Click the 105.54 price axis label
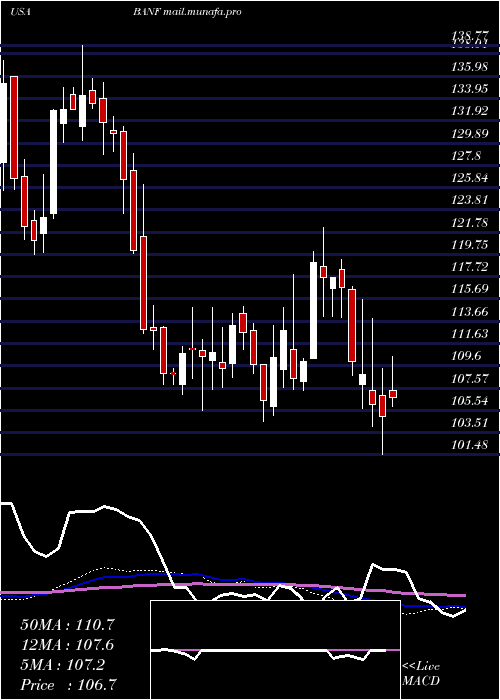 (469, 400)
